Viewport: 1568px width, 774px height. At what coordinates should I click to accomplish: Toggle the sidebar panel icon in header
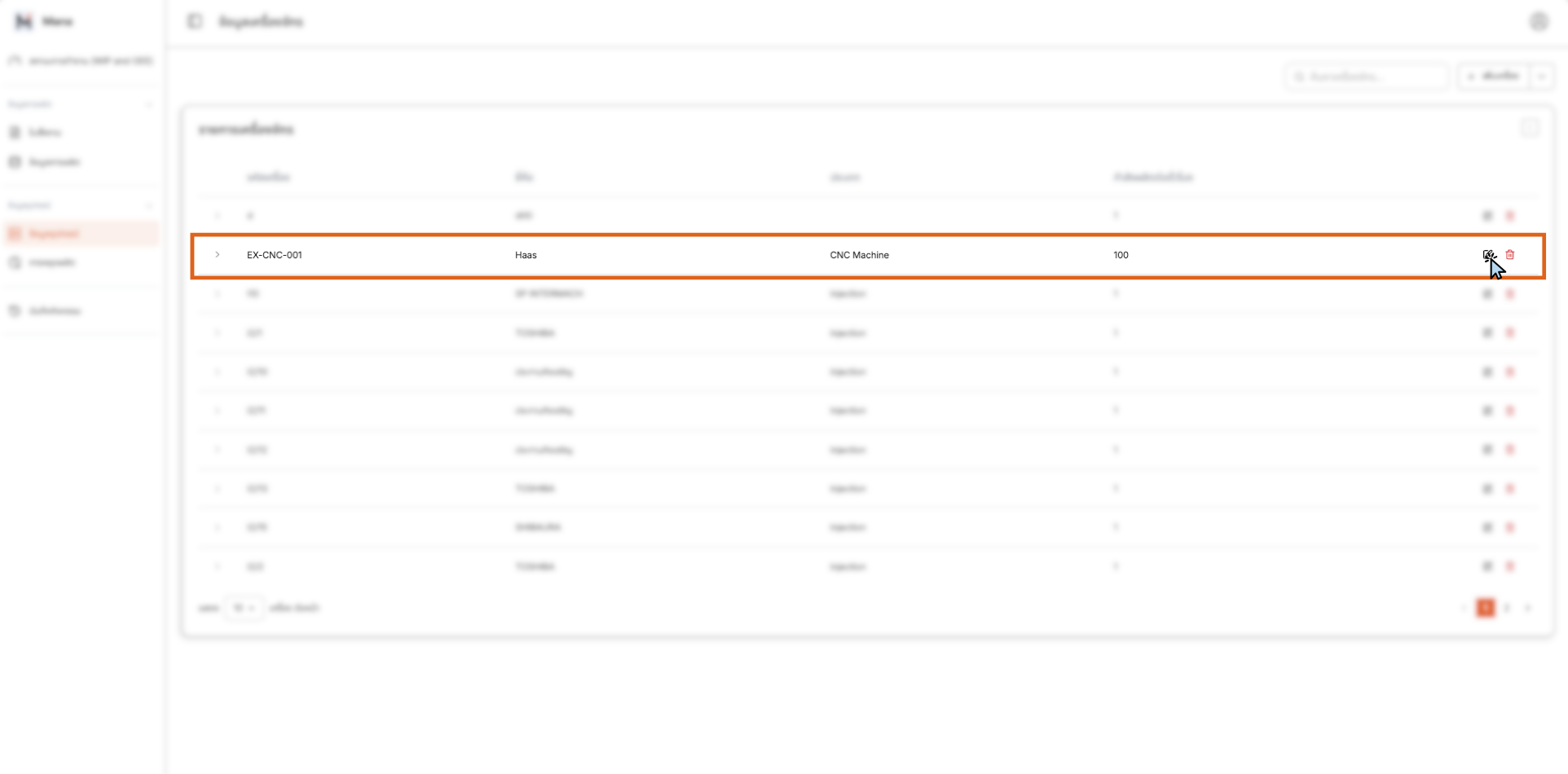(194, 21)
